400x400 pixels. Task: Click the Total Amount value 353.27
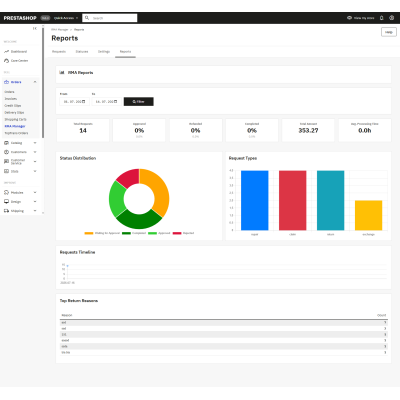click(x=308, y=131)
